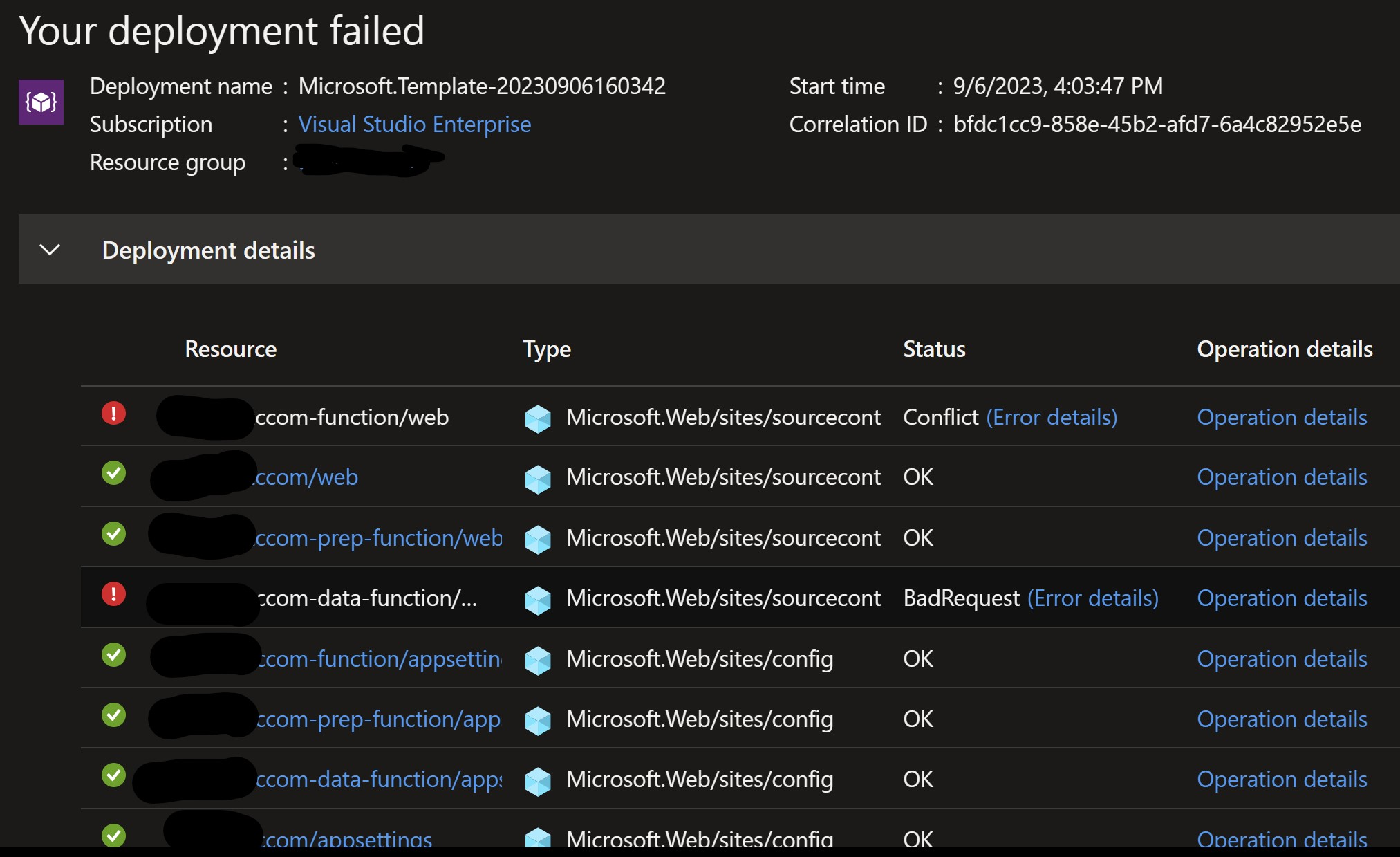View Operation details for ccom-function/web
The height and width of the screenshot is (857, 1400).
coord(1282,417)
